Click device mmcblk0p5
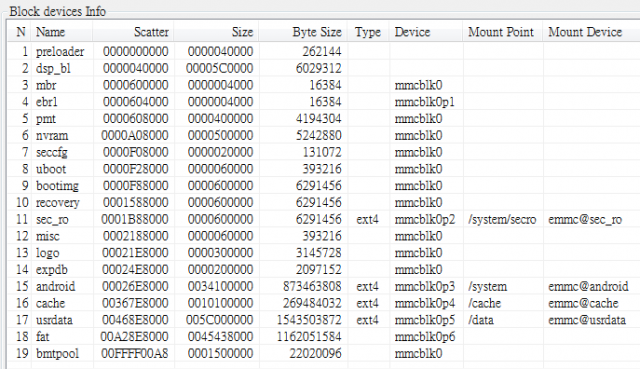This screenshot has height=369, width=640. click(424, 320)
